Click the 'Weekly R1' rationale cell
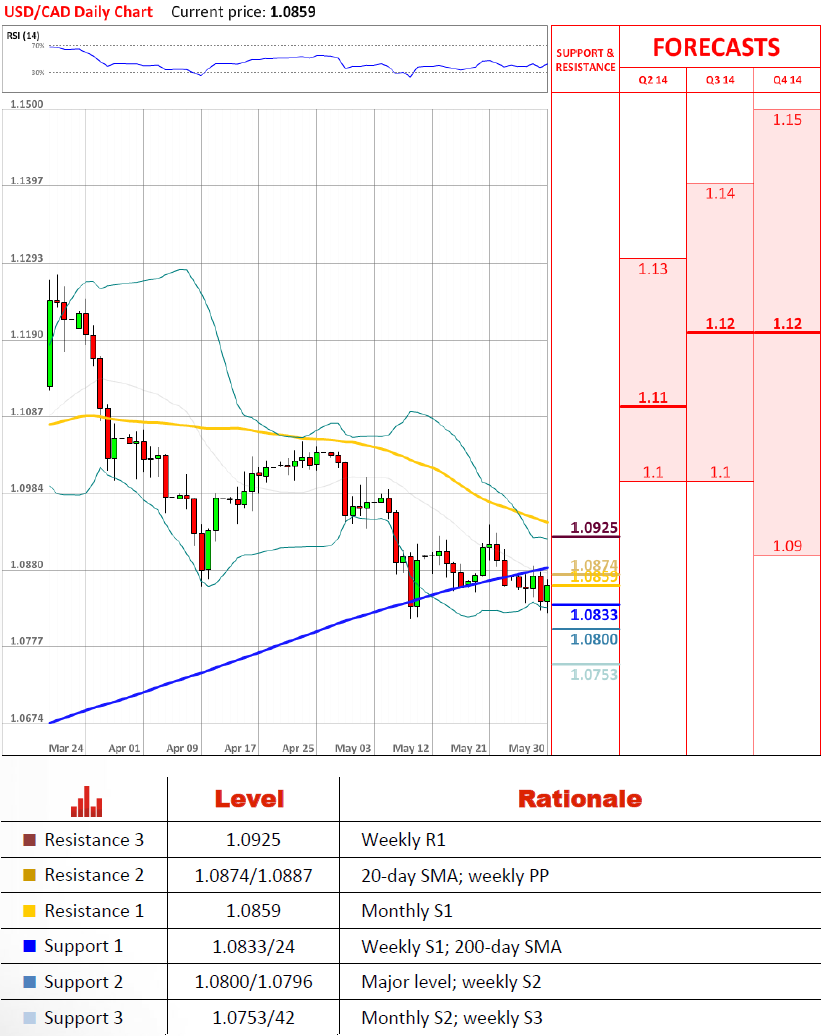This screenshot has width=822, height=1036. point(404,840)
